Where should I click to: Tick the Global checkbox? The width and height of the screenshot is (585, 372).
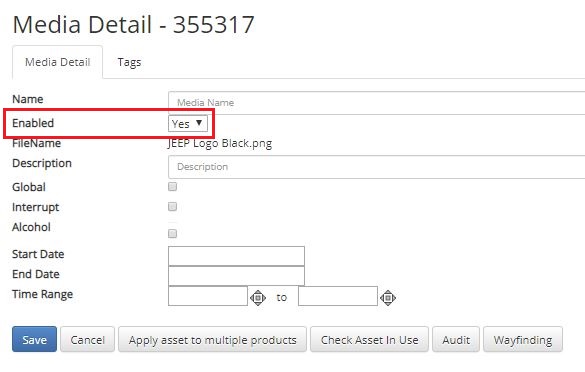point(172,187)
